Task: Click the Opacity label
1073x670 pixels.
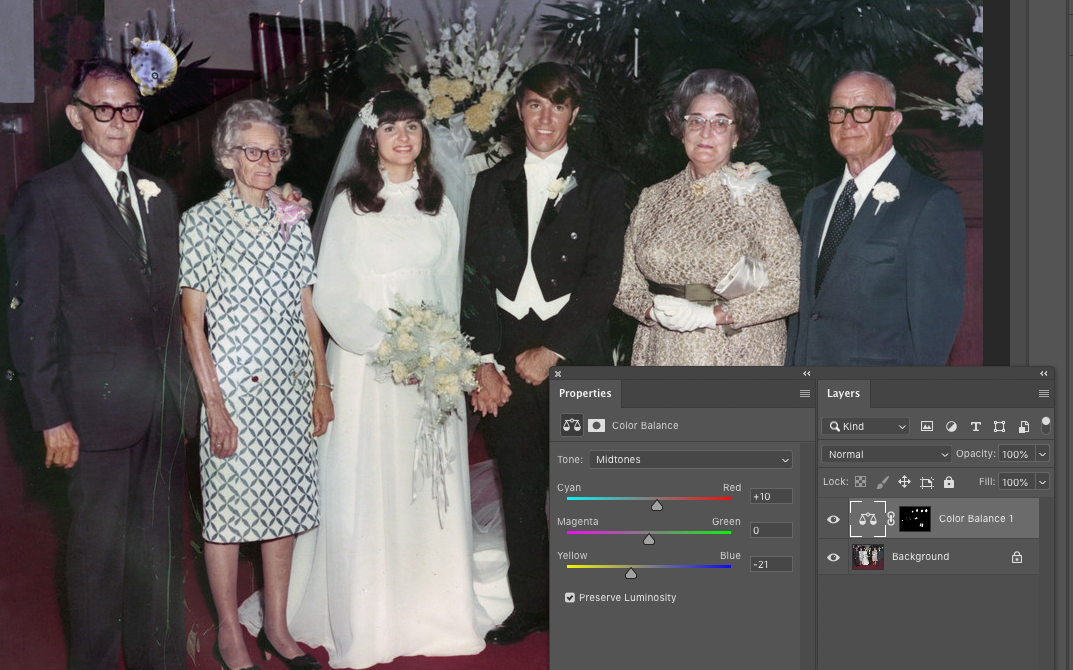Action: coord(976,454)
